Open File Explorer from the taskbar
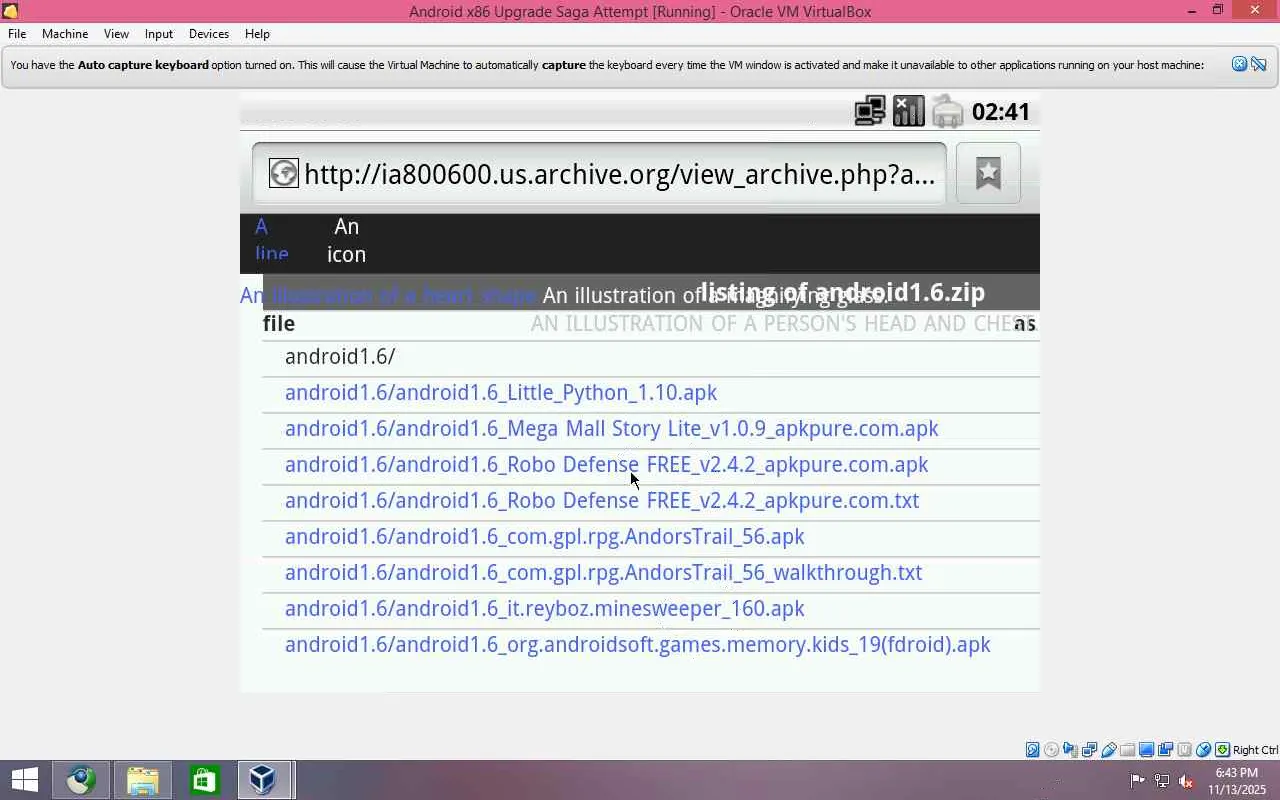1280x800 pixels. click(143, 780)
